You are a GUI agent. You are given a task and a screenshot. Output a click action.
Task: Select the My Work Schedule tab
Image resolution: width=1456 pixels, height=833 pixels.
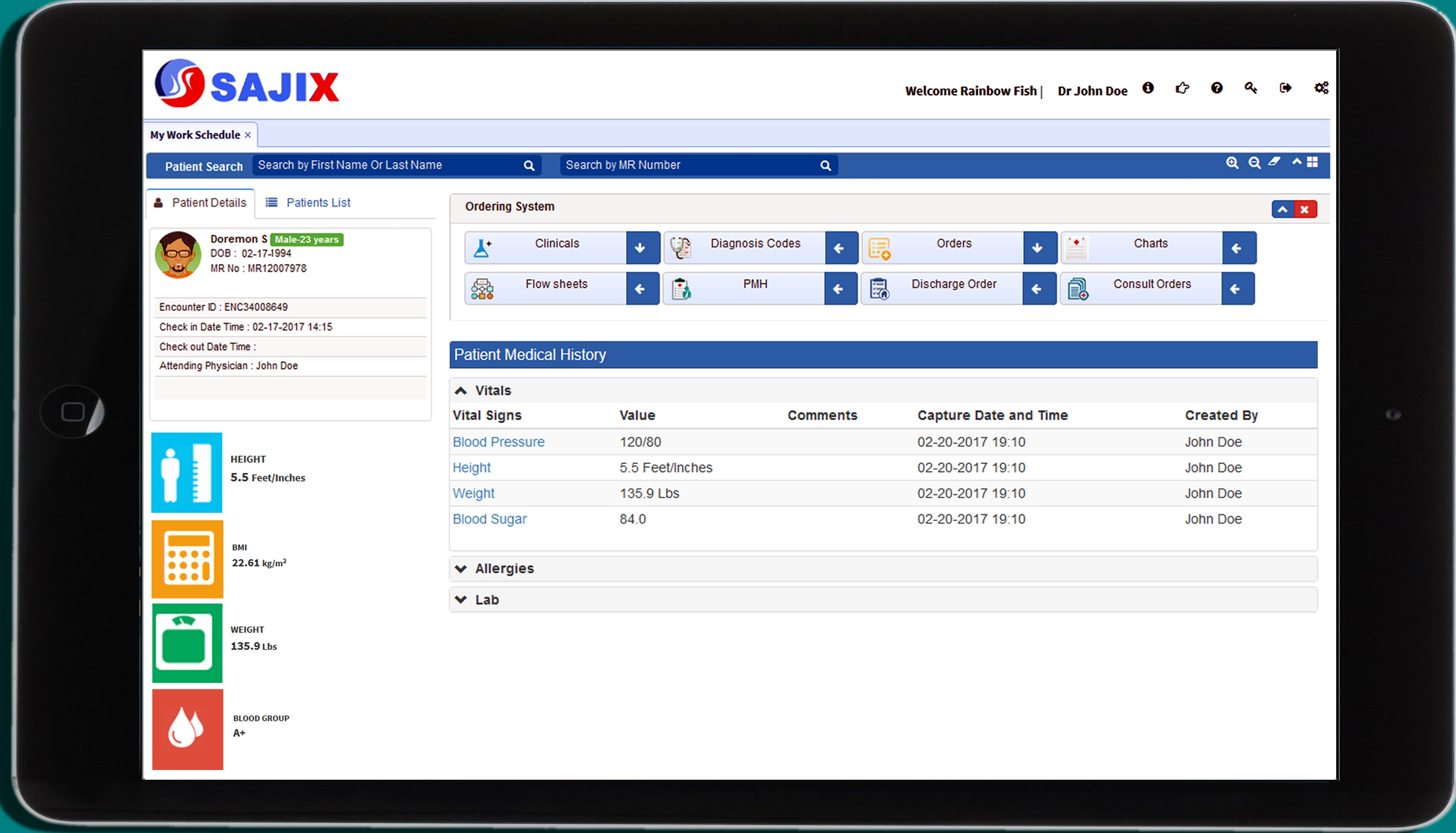[195, 135]
